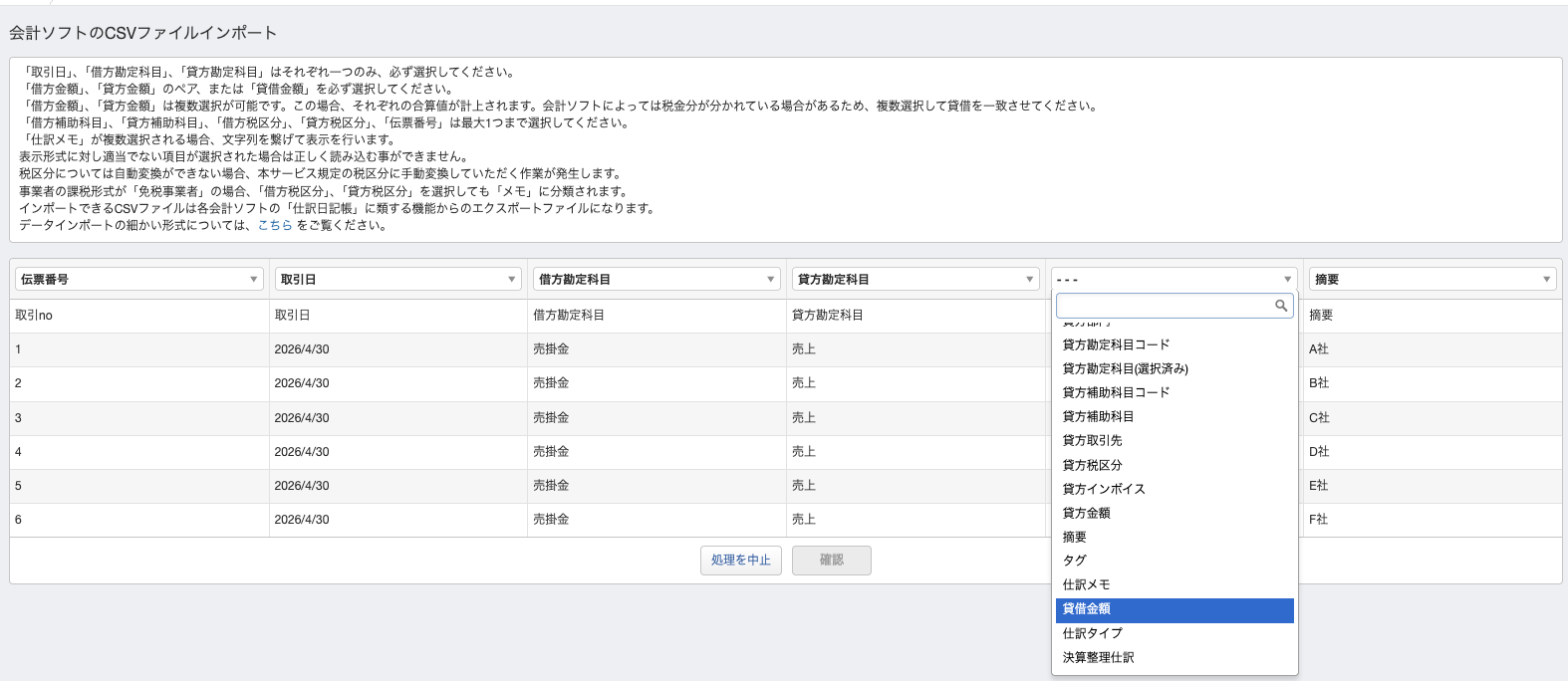Expand the 貸方勘定科目 column selector
1568x681 pixels.
coord(915,280)
